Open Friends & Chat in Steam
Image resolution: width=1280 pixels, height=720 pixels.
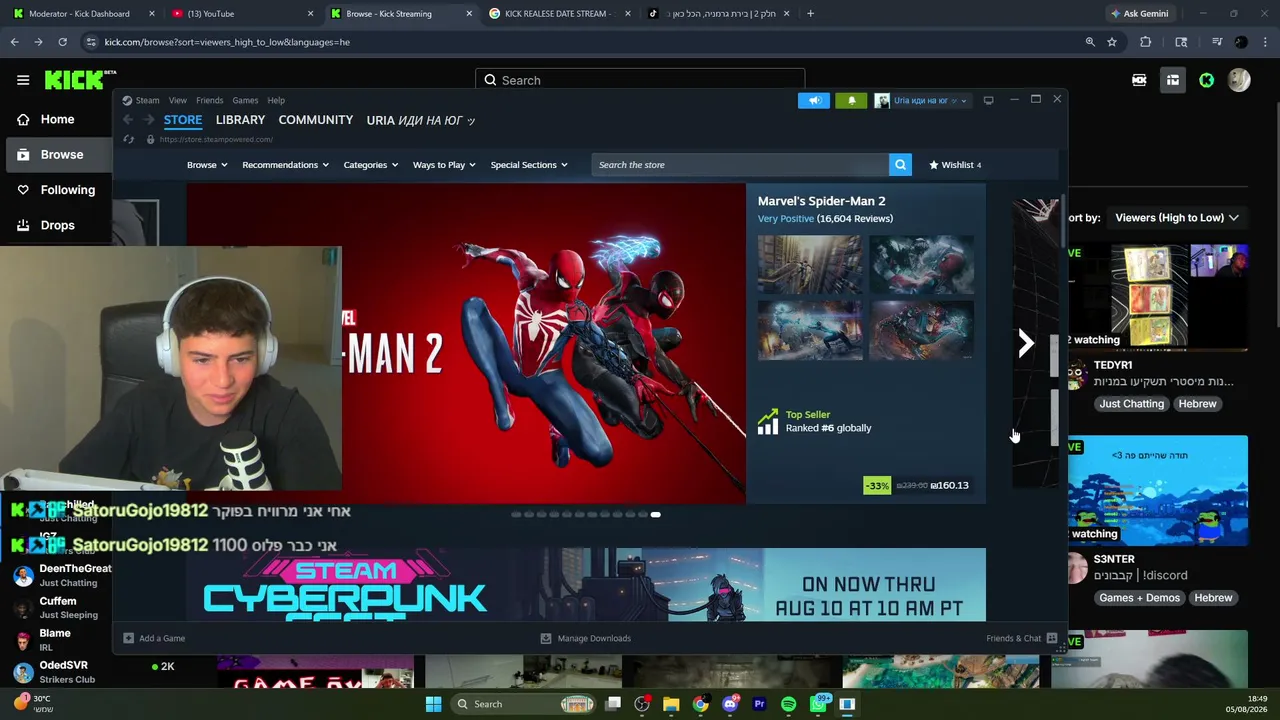(1021, 638)
